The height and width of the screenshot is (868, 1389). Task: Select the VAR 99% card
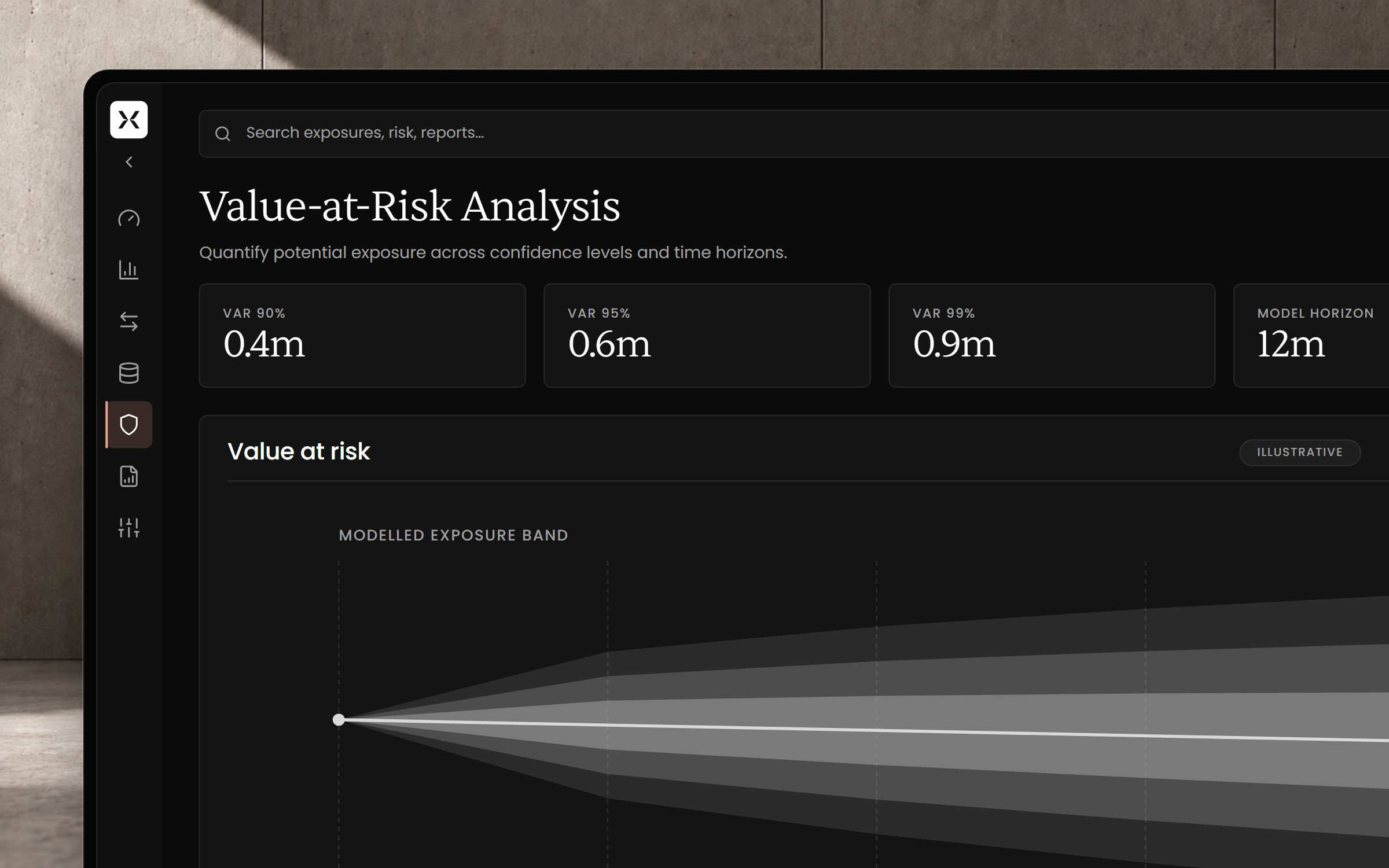1052,336
